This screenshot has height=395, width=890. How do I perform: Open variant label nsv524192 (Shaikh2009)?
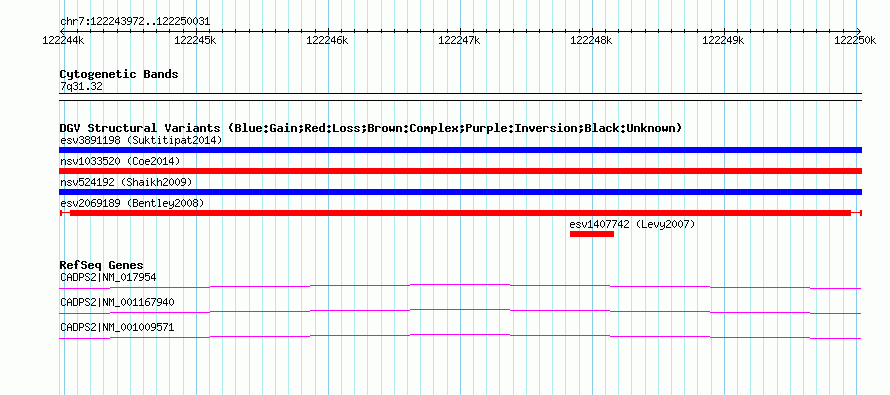point(126,182)
